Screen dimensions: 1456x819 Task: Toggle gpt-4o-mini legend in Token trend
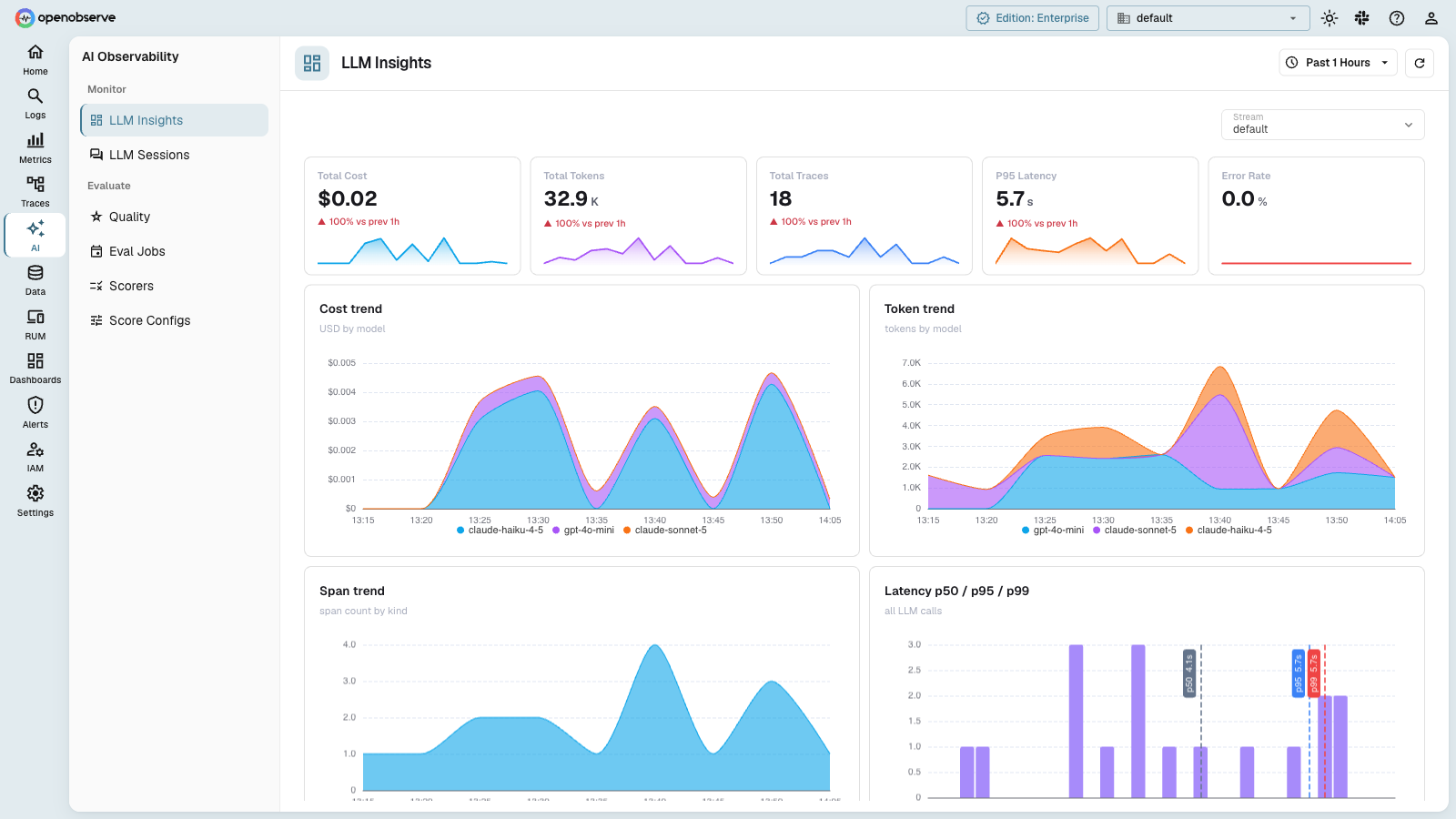[1053, 531]
